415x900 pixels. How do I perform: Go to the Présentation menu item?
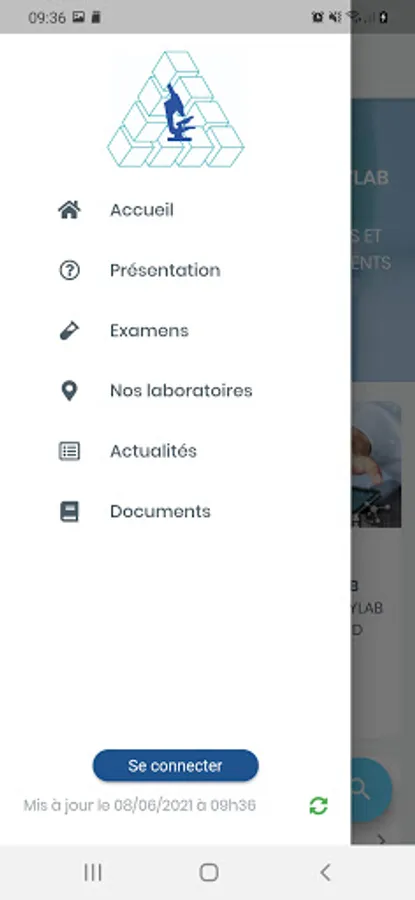coord(175,270)
